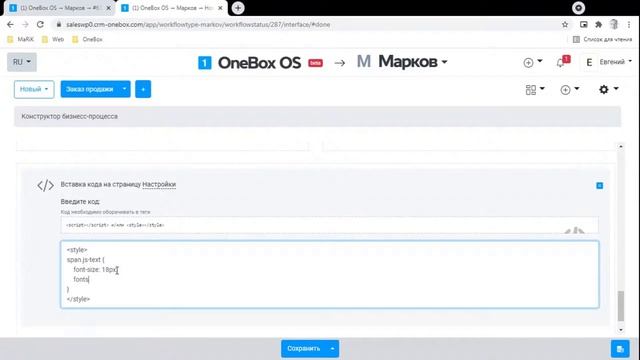Click the address bar URL
The height and width of the screenshot is (360, 640).
198,24
